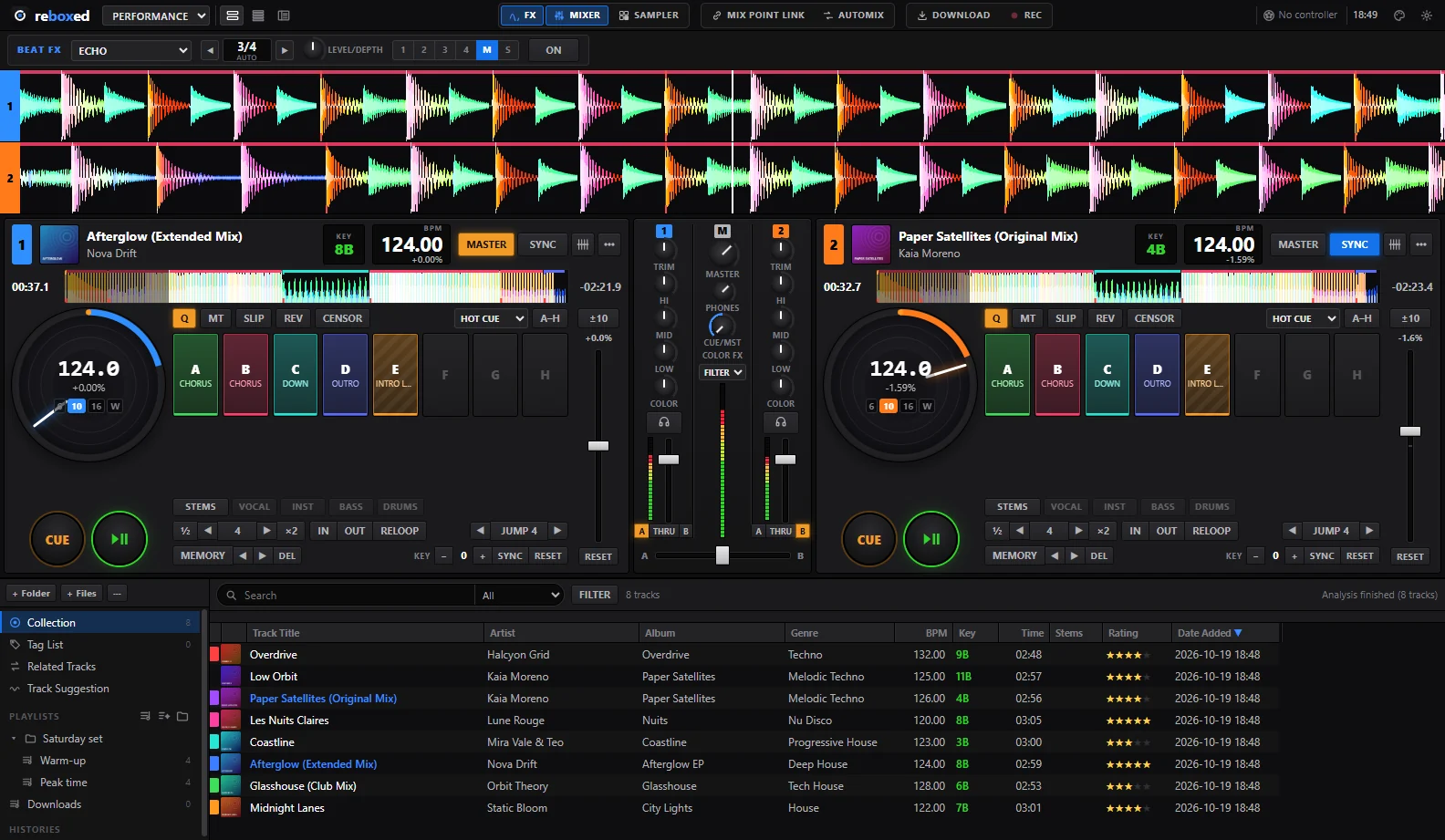Click the track browser FILTER button
This screenshot has height=840, width=1445.
click(595, 595)
